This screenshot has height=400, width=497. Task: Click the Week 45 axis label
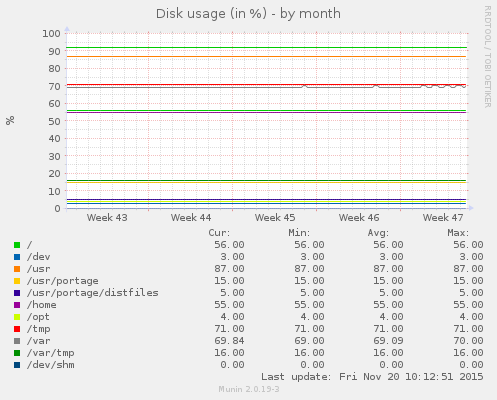275,218
